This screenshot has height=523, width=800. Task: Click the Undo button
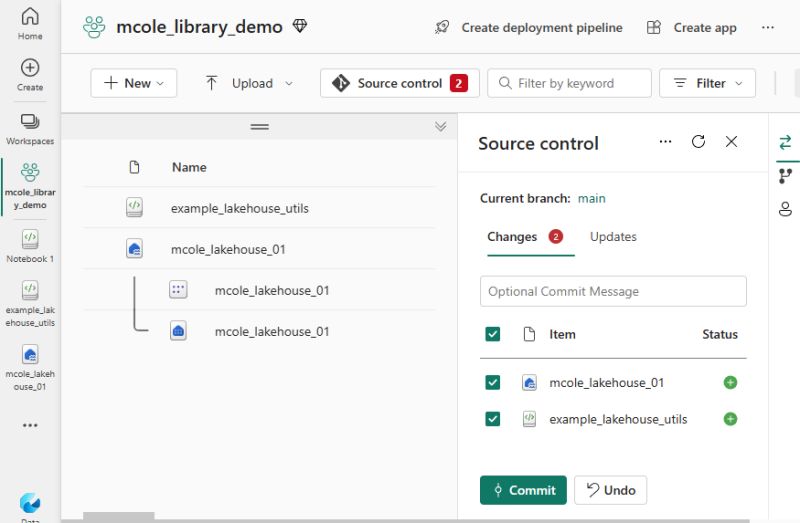pyautogui.click(x=611, y=490)
